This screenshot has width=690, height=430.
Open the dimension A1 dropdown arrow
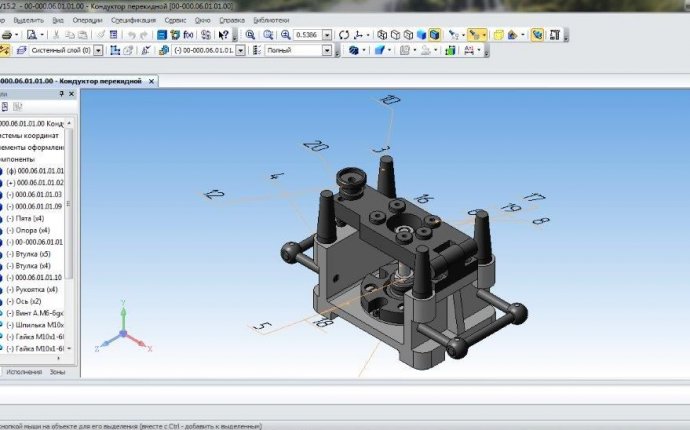pyautogui.click(x=479, y=50)
